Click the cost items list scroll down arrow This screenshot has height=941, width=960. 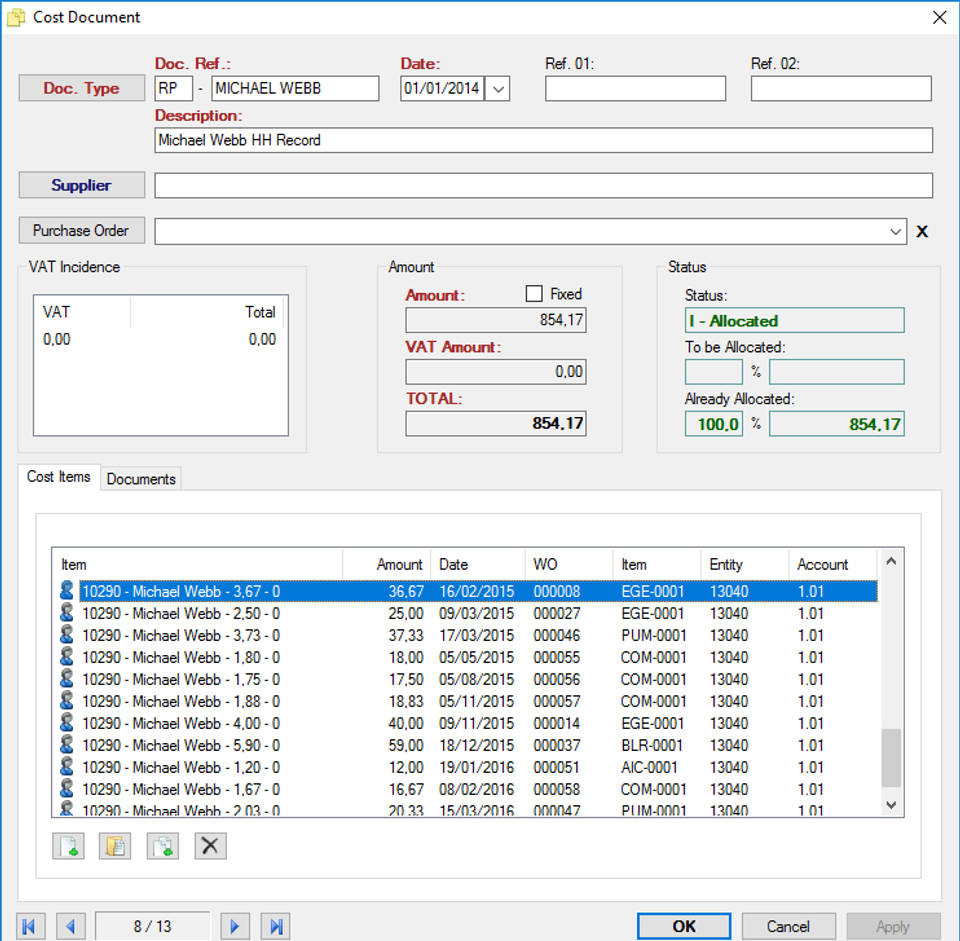(x=891, y=805)
